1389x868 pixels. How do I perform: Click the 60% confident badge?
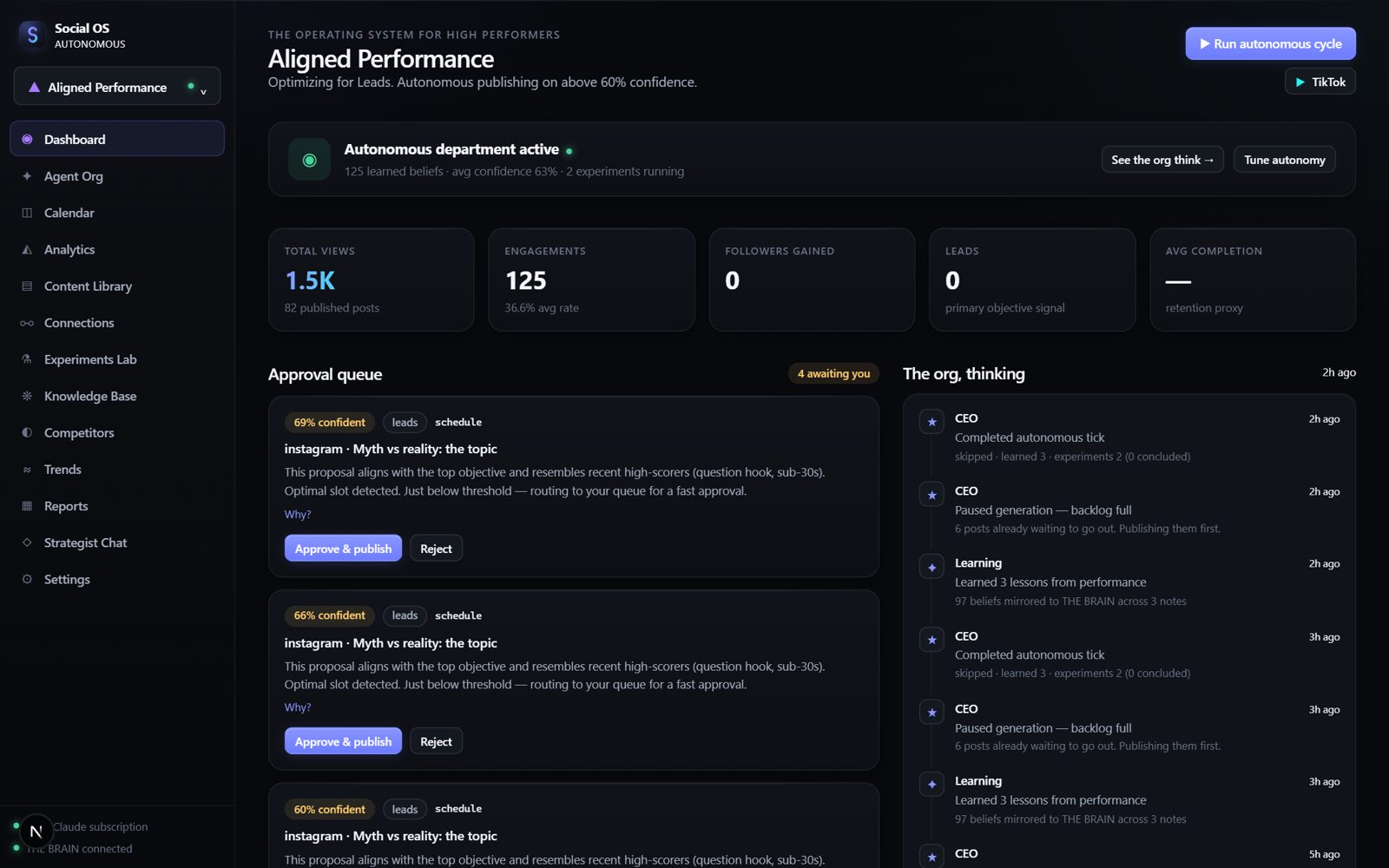(329, 809)
